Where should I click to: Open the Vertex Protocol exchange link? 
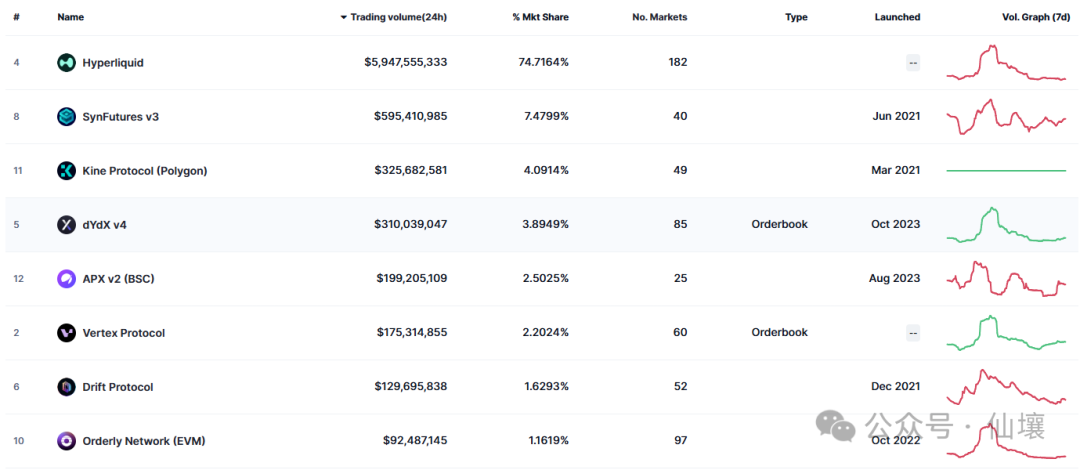(x=123, y=333)
